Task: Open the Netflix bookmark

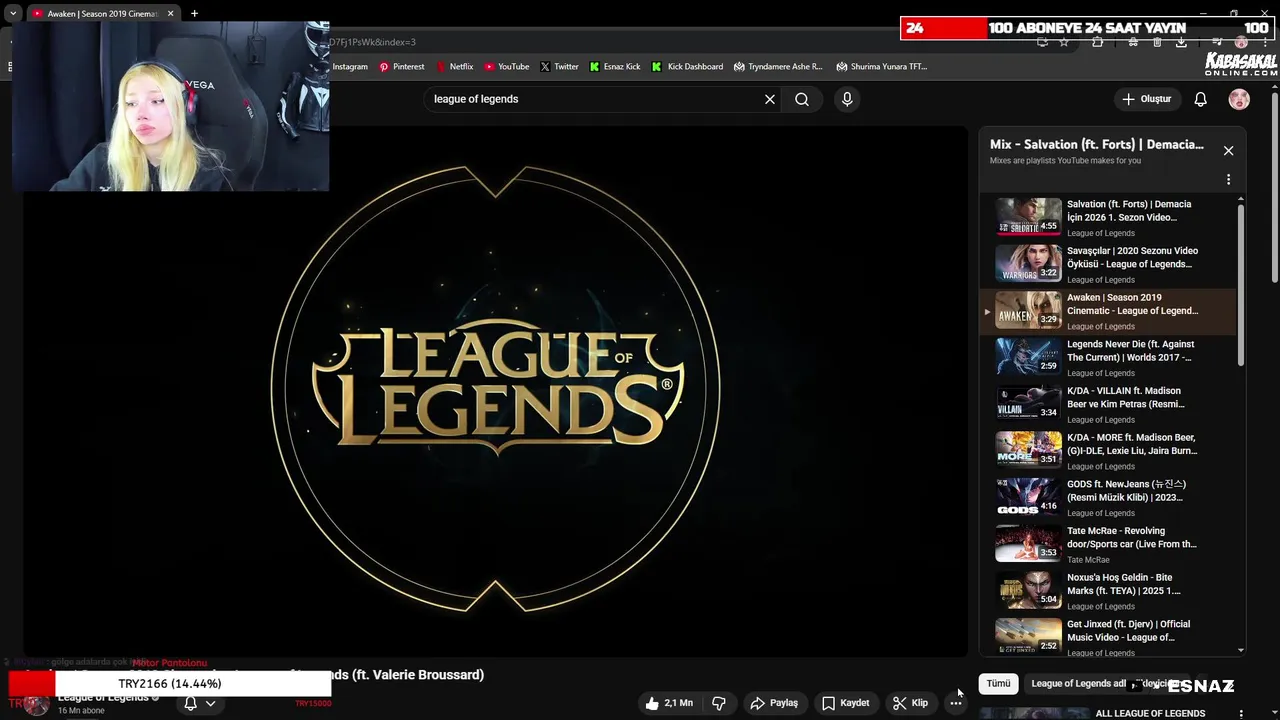Action: point(454,67)
